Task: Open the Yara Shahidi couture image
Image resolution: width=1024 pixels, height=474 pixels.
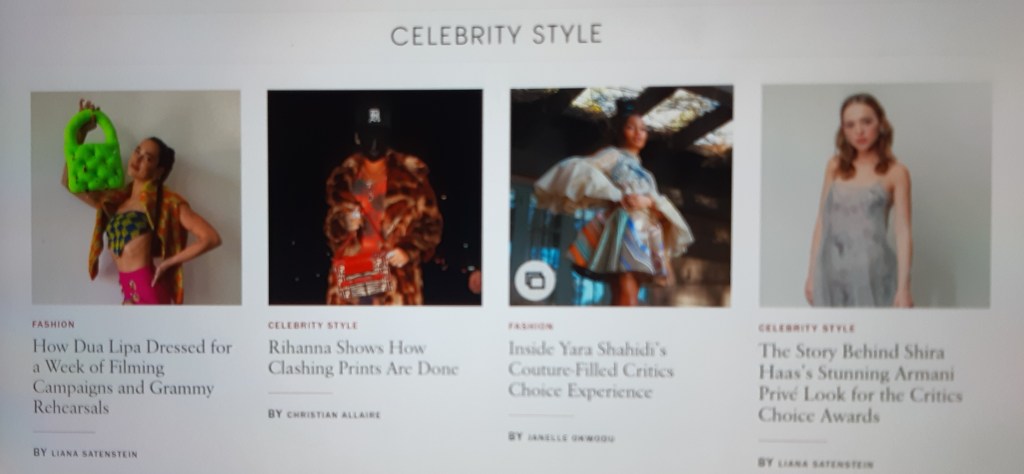Action: pos(621,197)
